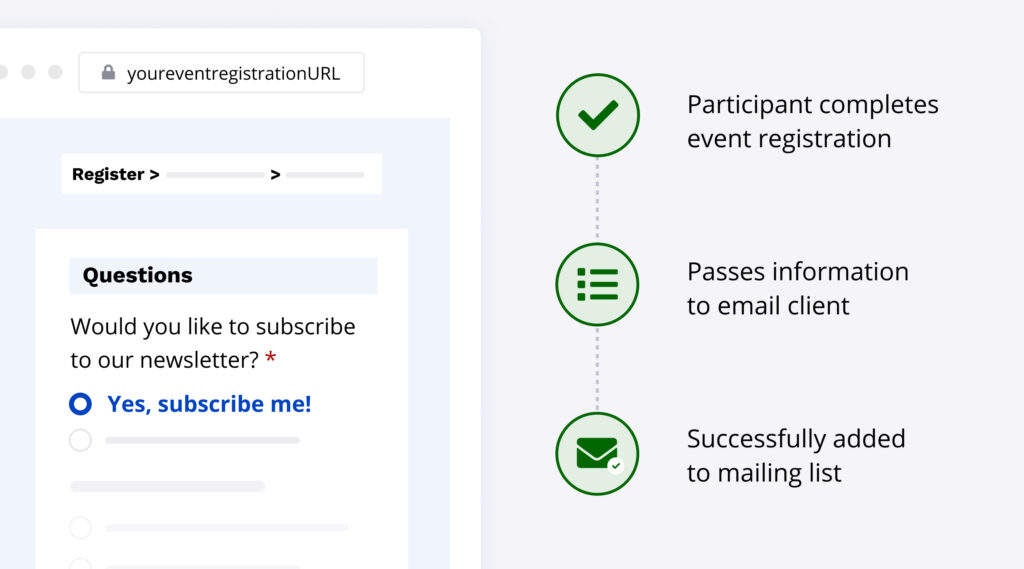The image size is (1024, 569).
Task: Click the green checkmark circle icon
Action: coord(597,115)
